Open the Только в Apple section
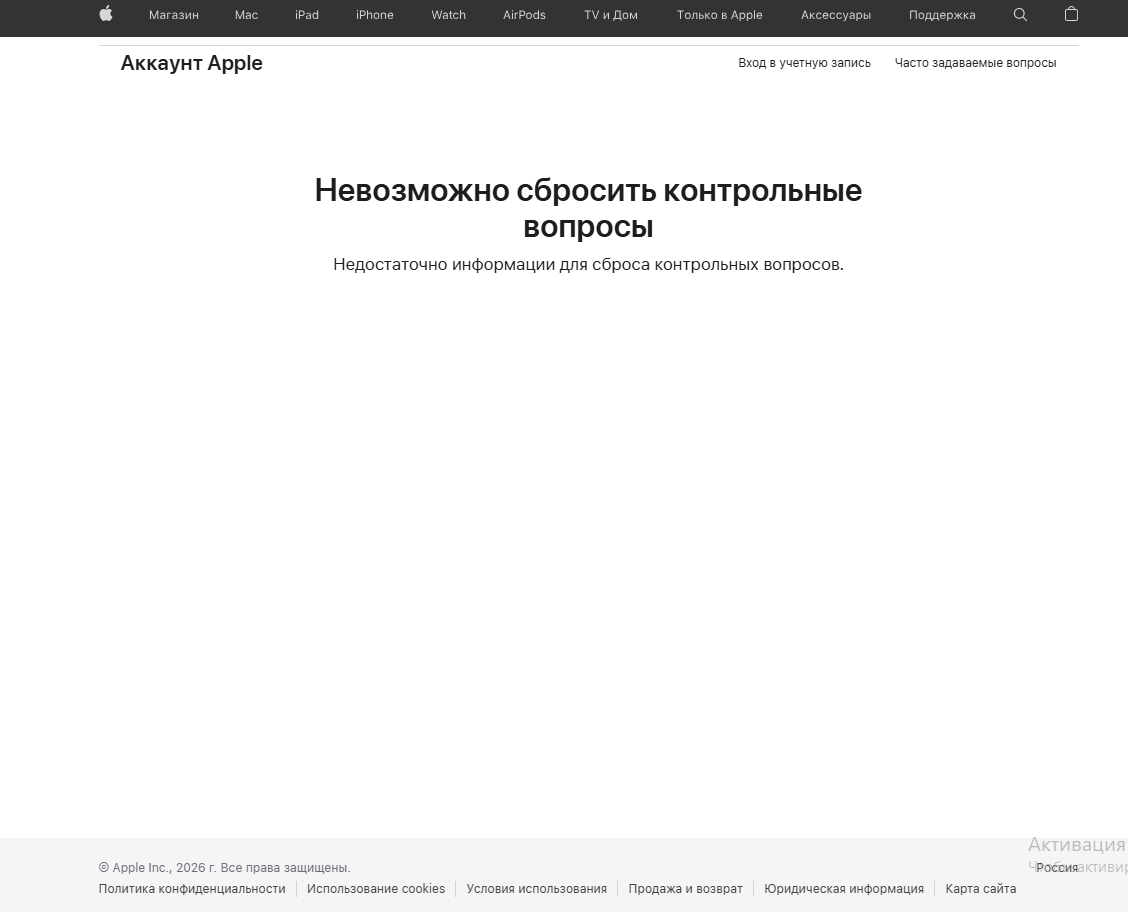Viewport: 1128px width, 912px height. click(x=719, y=15)
